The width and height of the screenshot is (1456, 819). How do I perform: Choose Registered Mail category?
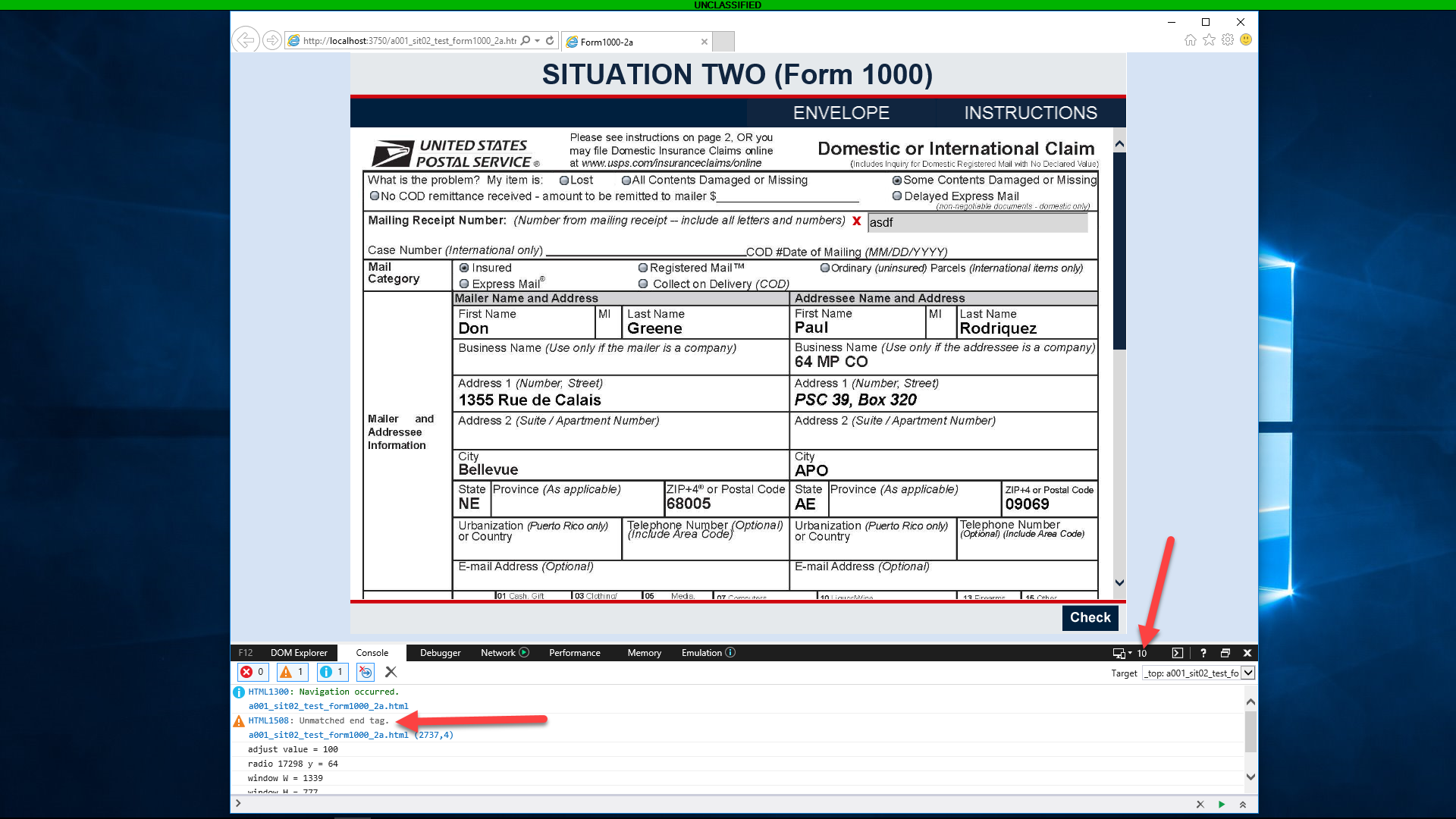point(643,268)
